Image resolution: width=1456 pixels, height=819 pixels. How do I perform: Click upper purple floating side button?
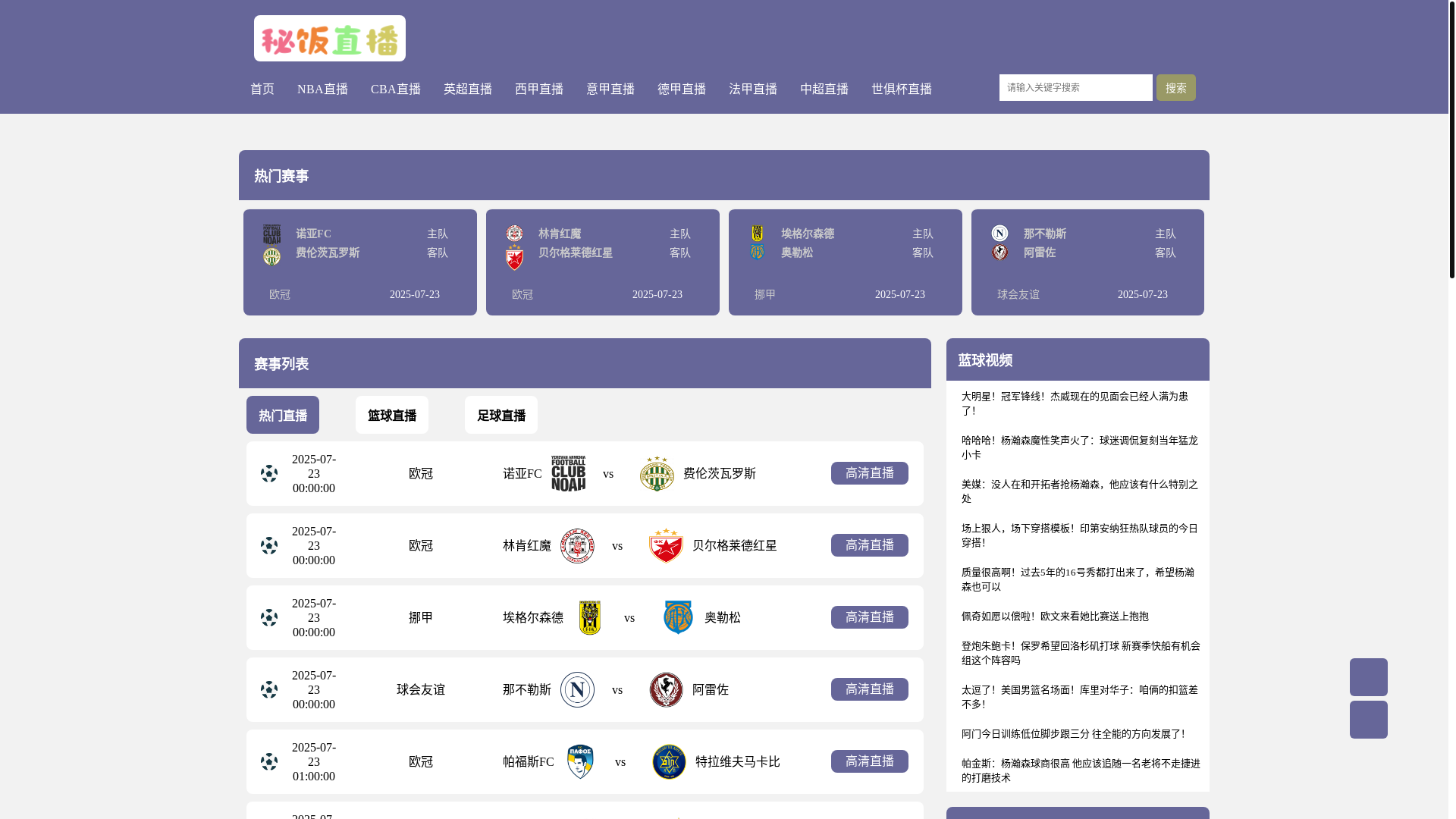(x=1369, y=677)
